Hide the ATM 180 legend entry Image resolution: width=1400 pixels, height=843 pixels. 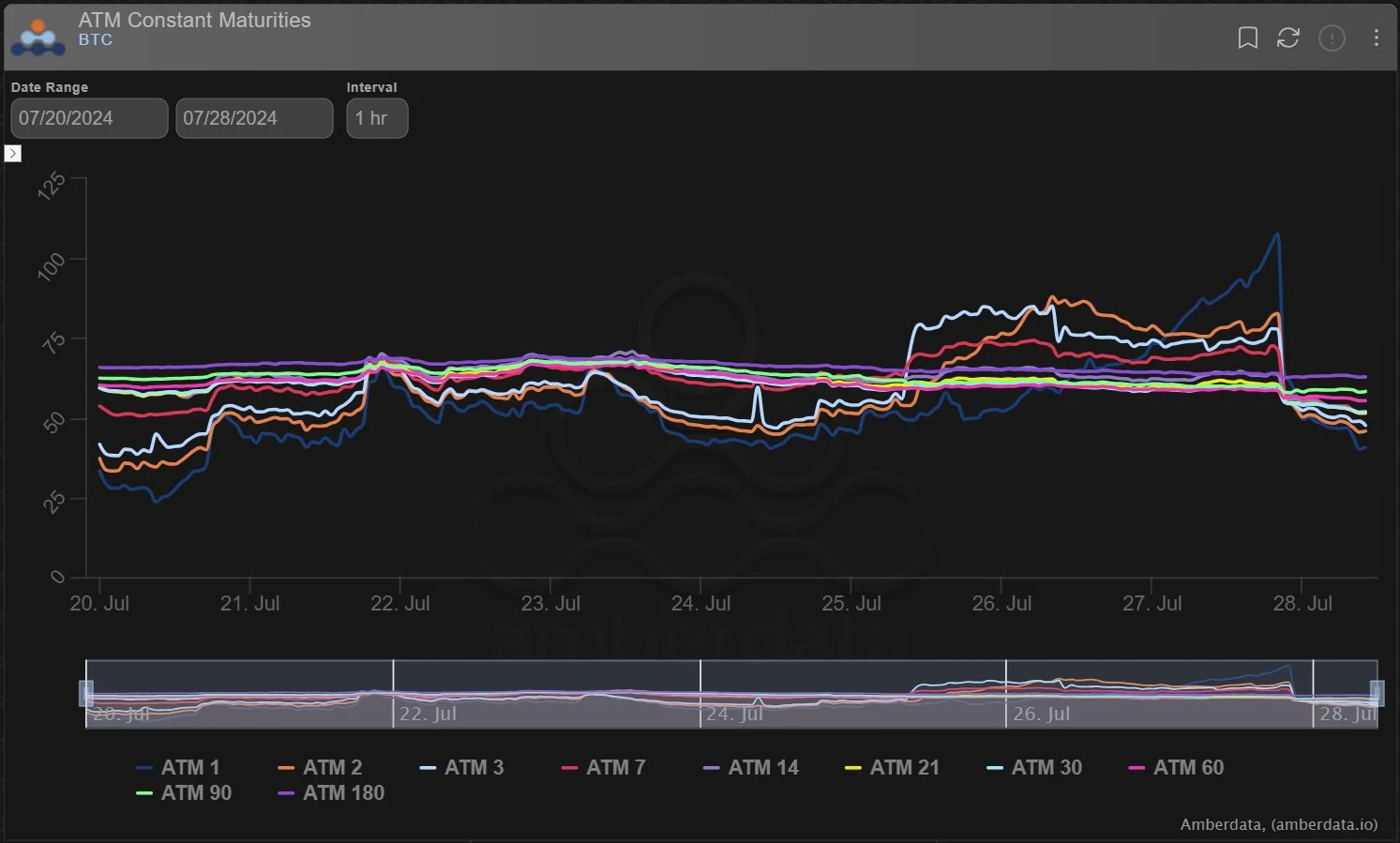coord(331,792)
